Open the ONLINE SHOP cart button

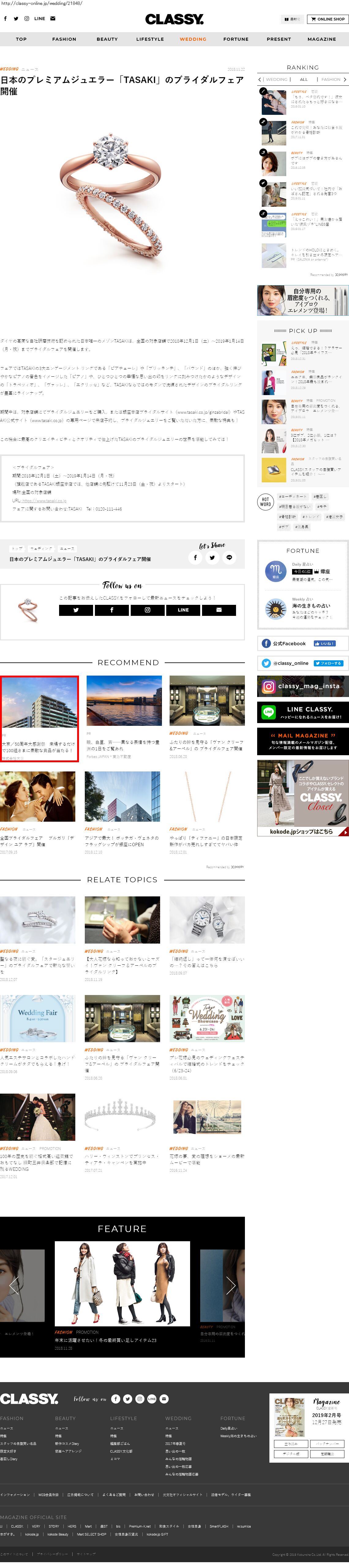[x=328, y=19]
